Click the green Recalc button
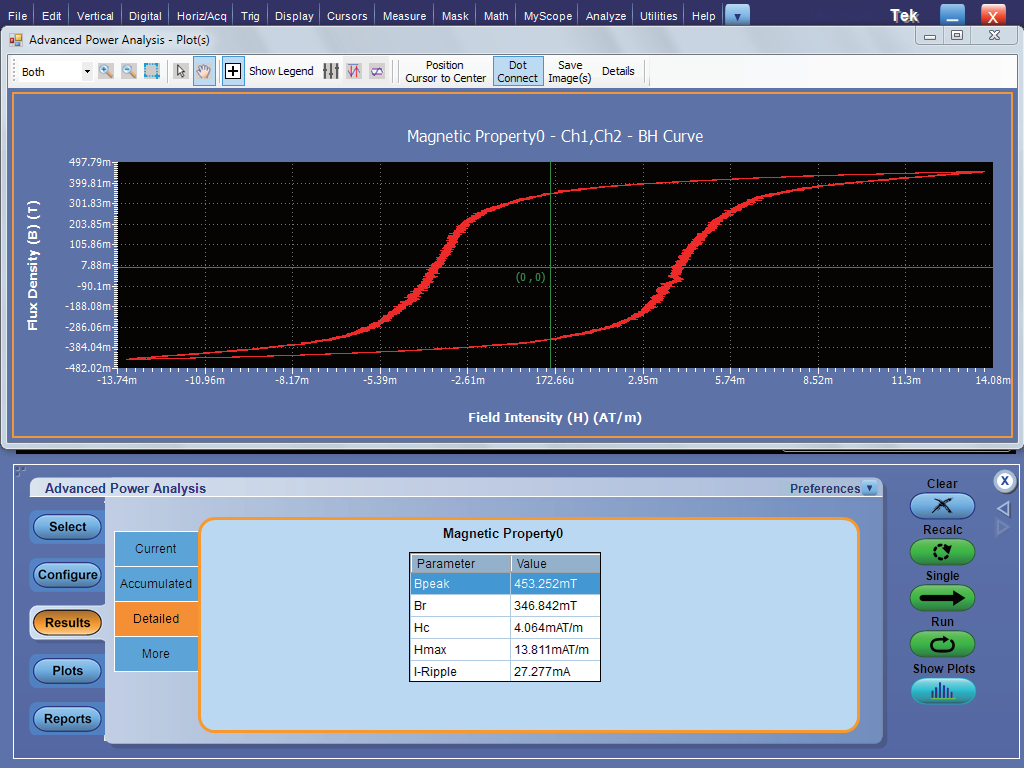The image size is (1024, 768). [942, 552]
